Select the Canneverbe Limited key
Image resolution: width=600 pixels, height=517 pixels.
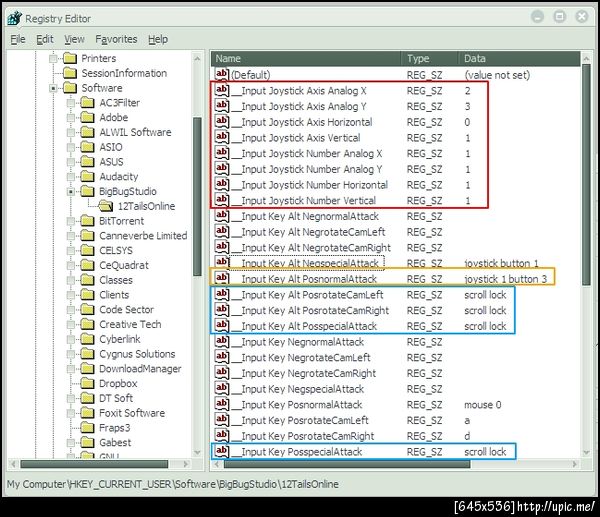[143, 236]
